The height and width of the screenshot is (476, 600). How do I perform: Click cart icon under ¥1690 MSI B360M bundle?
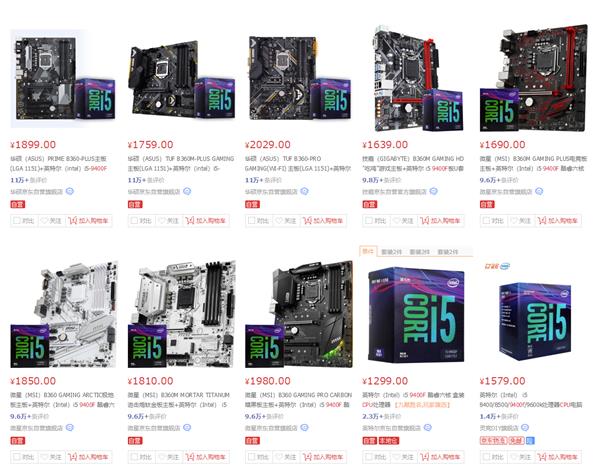click(542, 220)
